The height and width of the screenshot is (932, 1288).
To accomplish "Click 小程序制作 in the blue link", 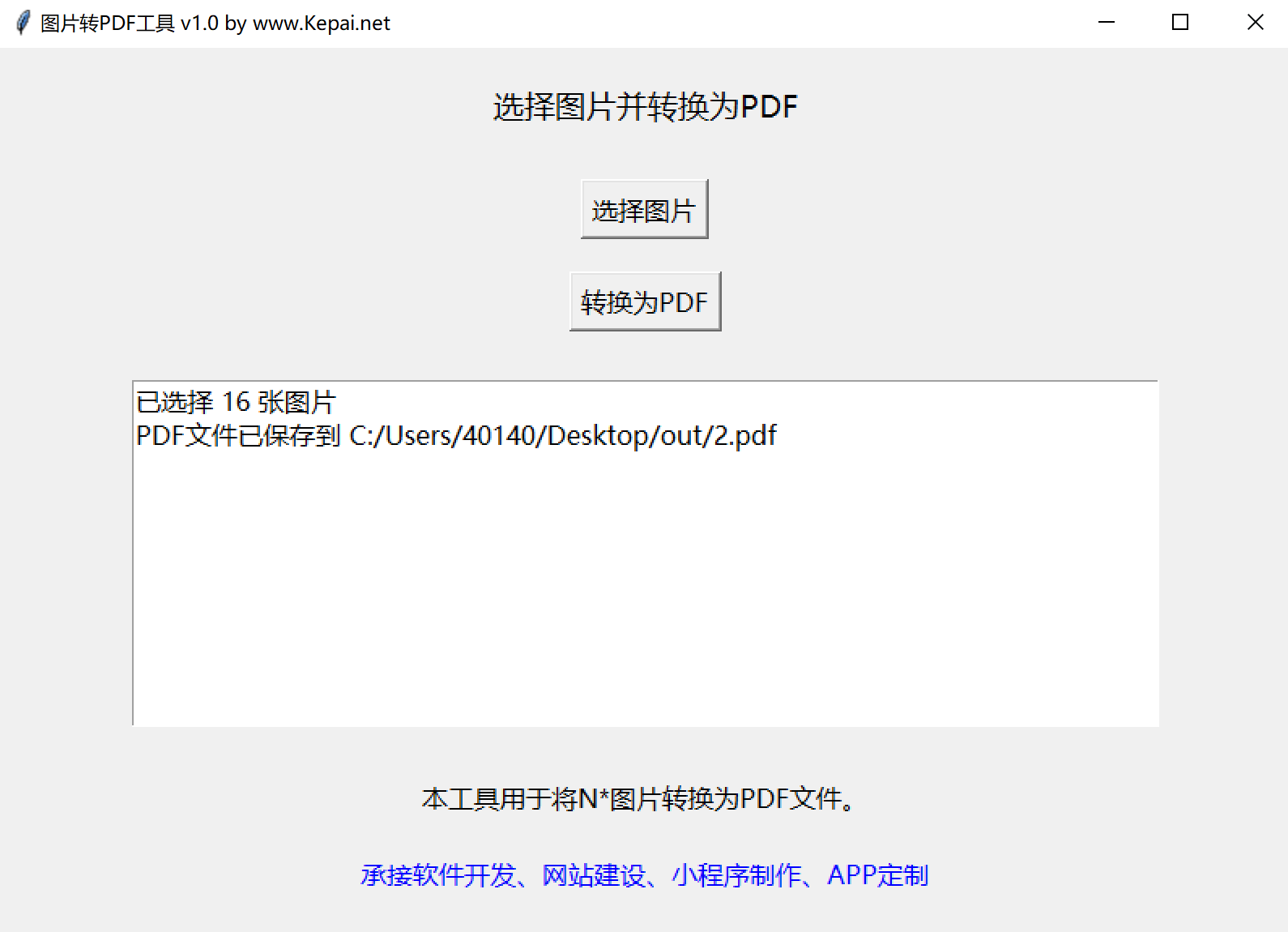I will (x=736, y=875).
